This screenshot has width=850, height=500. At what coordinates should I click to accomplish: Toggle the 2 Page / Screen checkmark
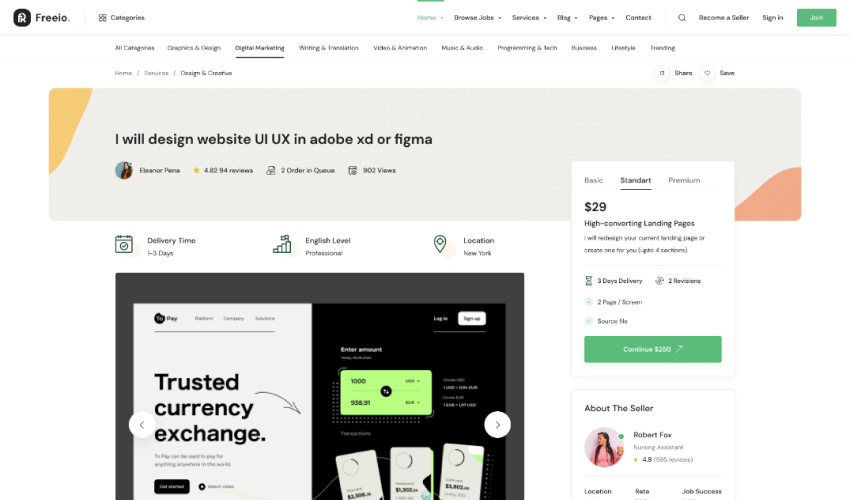(x=589, y=302)
